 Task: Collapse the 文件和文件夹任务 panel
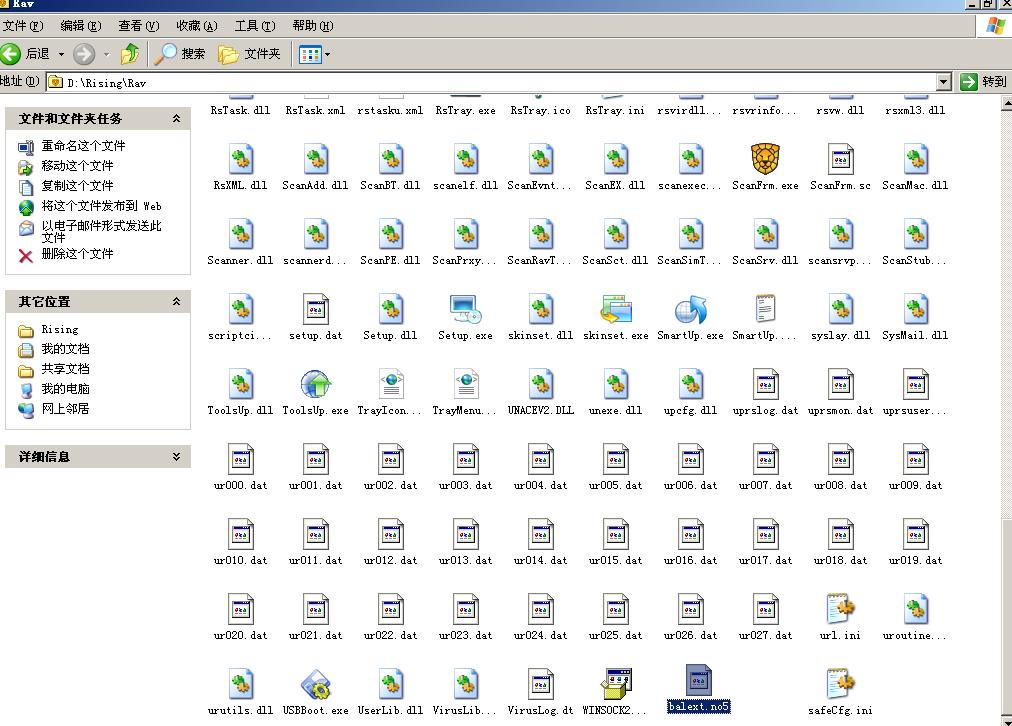(x=176, y=118)
